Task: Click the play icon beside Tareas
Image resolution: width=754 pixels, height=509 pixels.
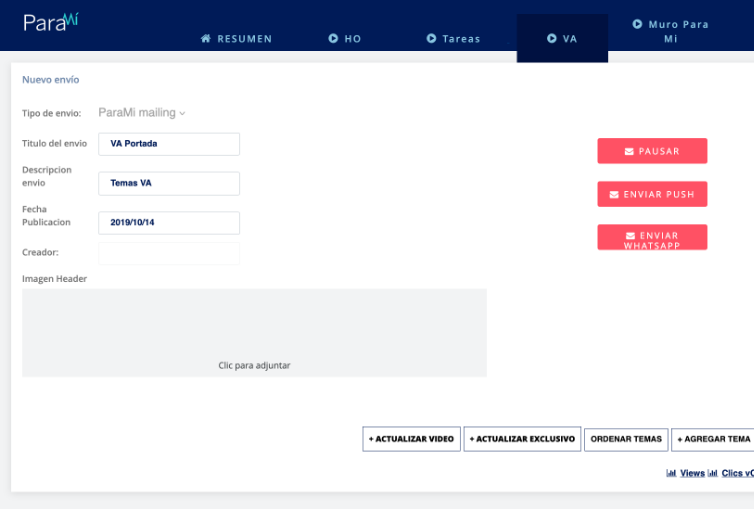Action: 431,39
